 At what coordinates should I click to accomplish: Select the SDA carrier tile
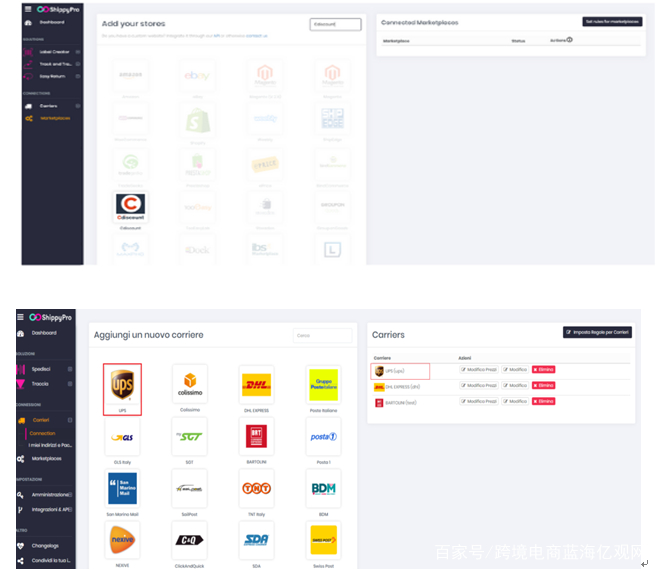[256, 540]
